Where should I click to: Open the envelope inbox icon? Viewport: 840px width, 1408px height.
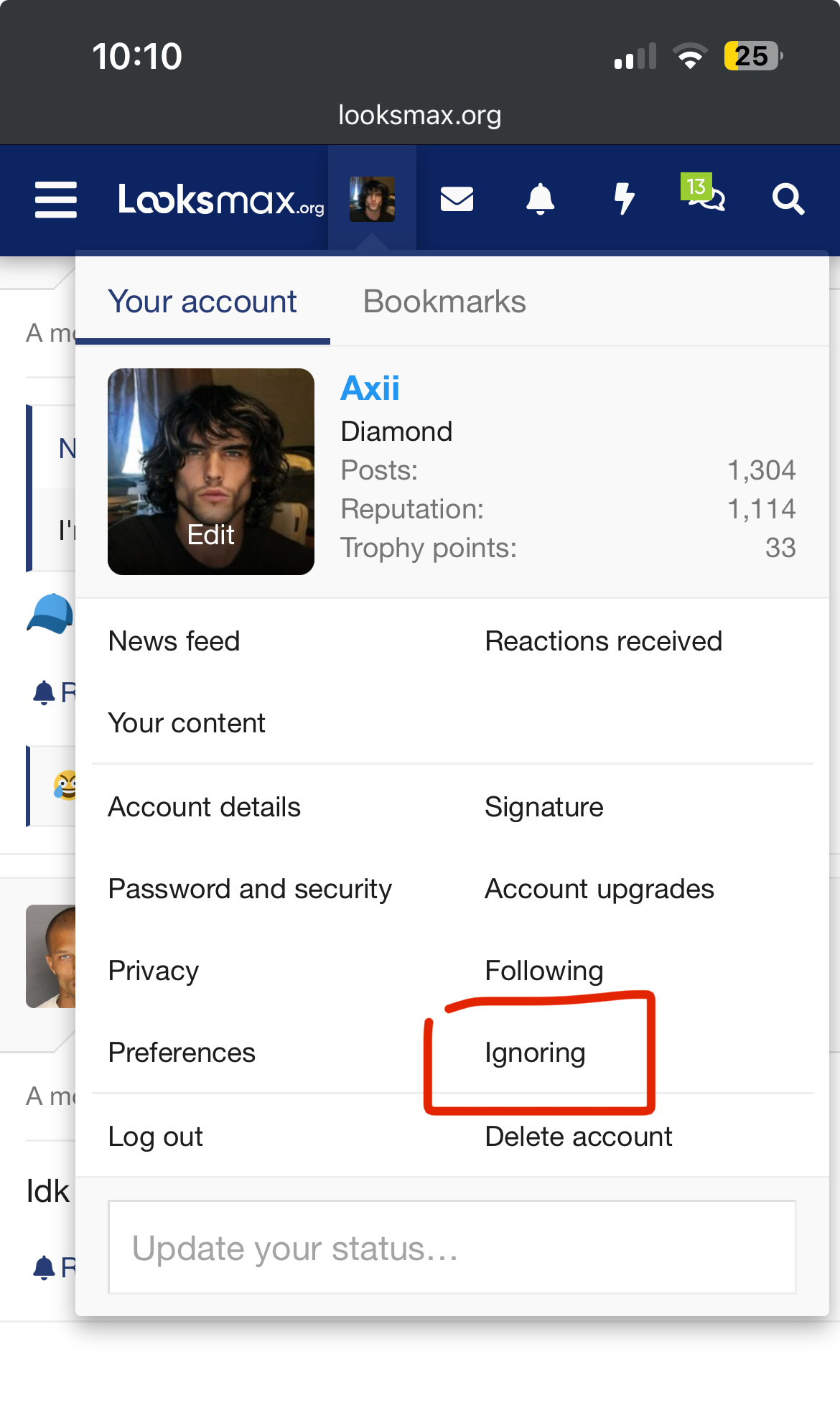point(457,199)
